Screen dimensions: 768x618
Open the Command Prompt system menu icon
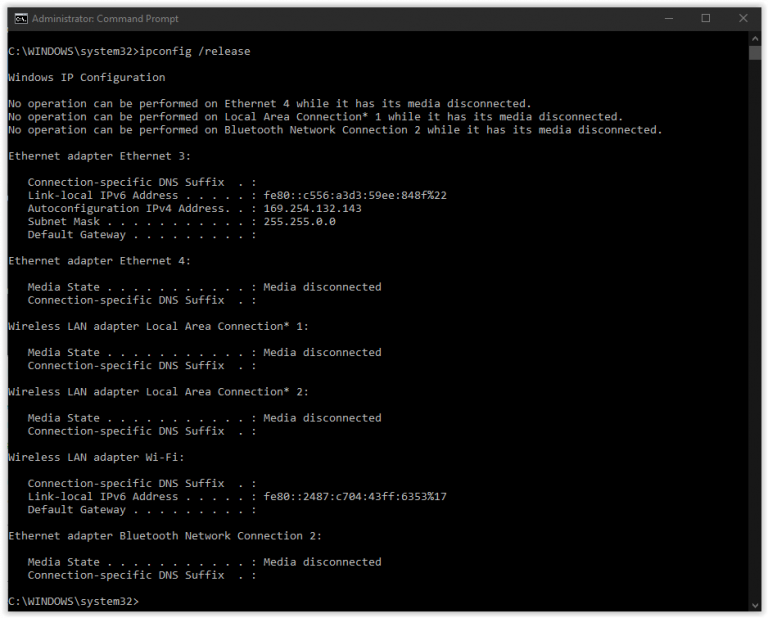pyautogui.click(x=19, y=18)
